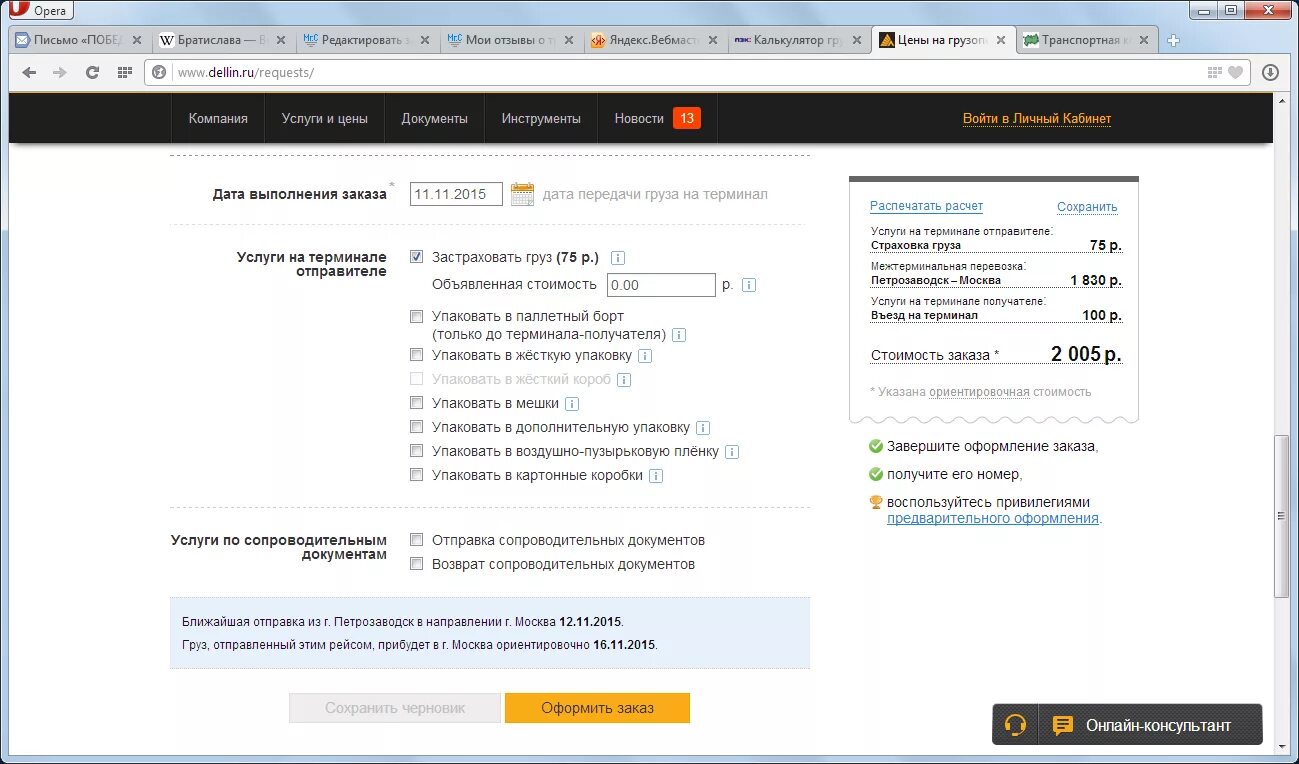This screenshot has width=1299, height=764.
Task: Click info icon for воздушно-пузырьковую плёнку
Action: point(732,452)
